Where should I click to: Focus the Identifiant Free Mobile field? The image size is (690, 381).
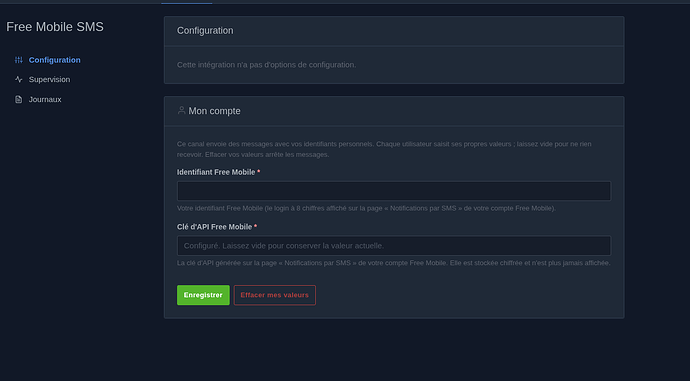394,191
